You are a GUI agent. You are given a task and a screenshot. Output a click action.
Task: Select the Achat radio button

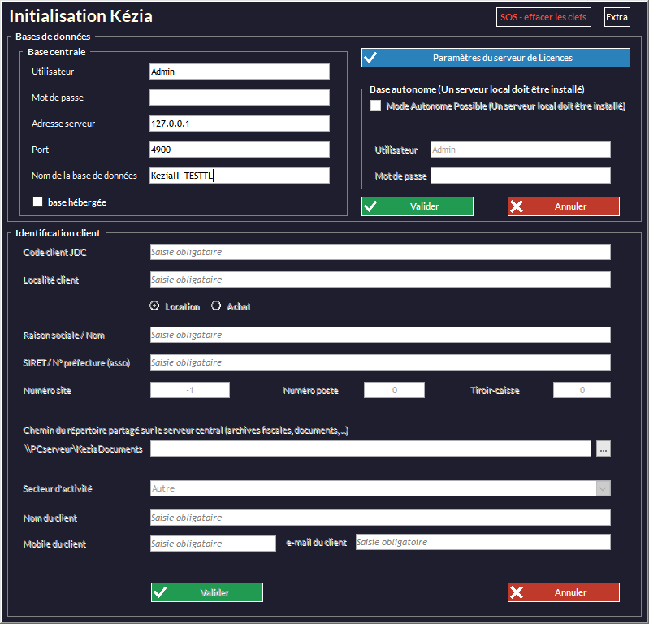click(216, 306)
